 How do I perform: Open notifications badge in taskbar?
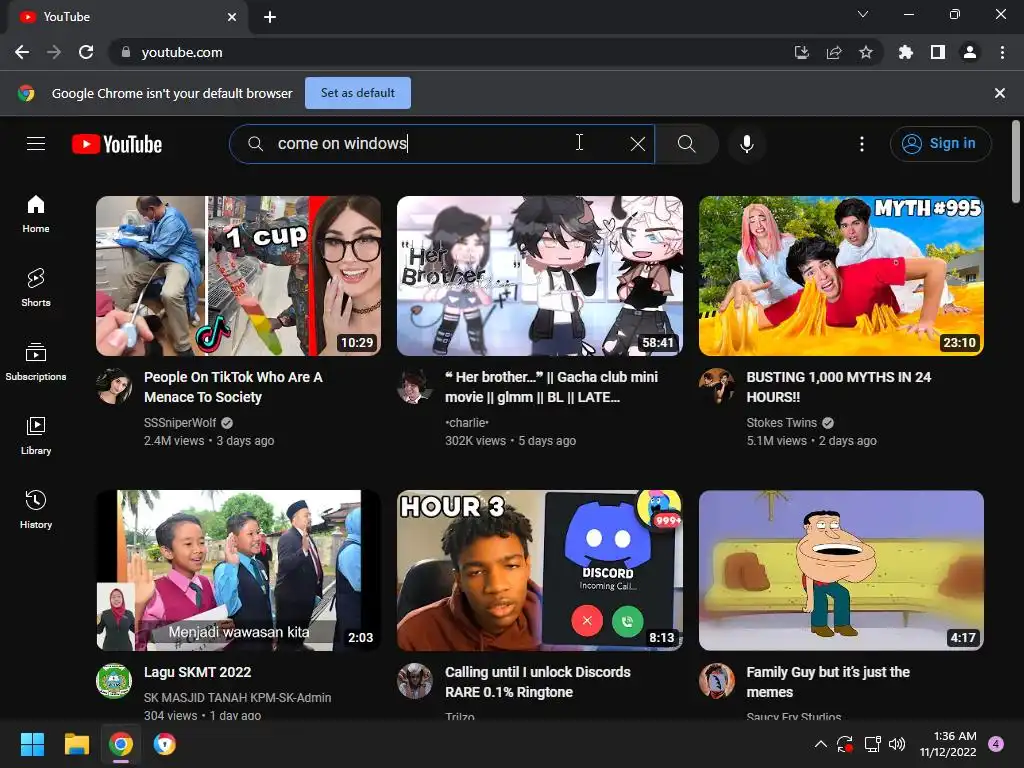tap(996, 744)
